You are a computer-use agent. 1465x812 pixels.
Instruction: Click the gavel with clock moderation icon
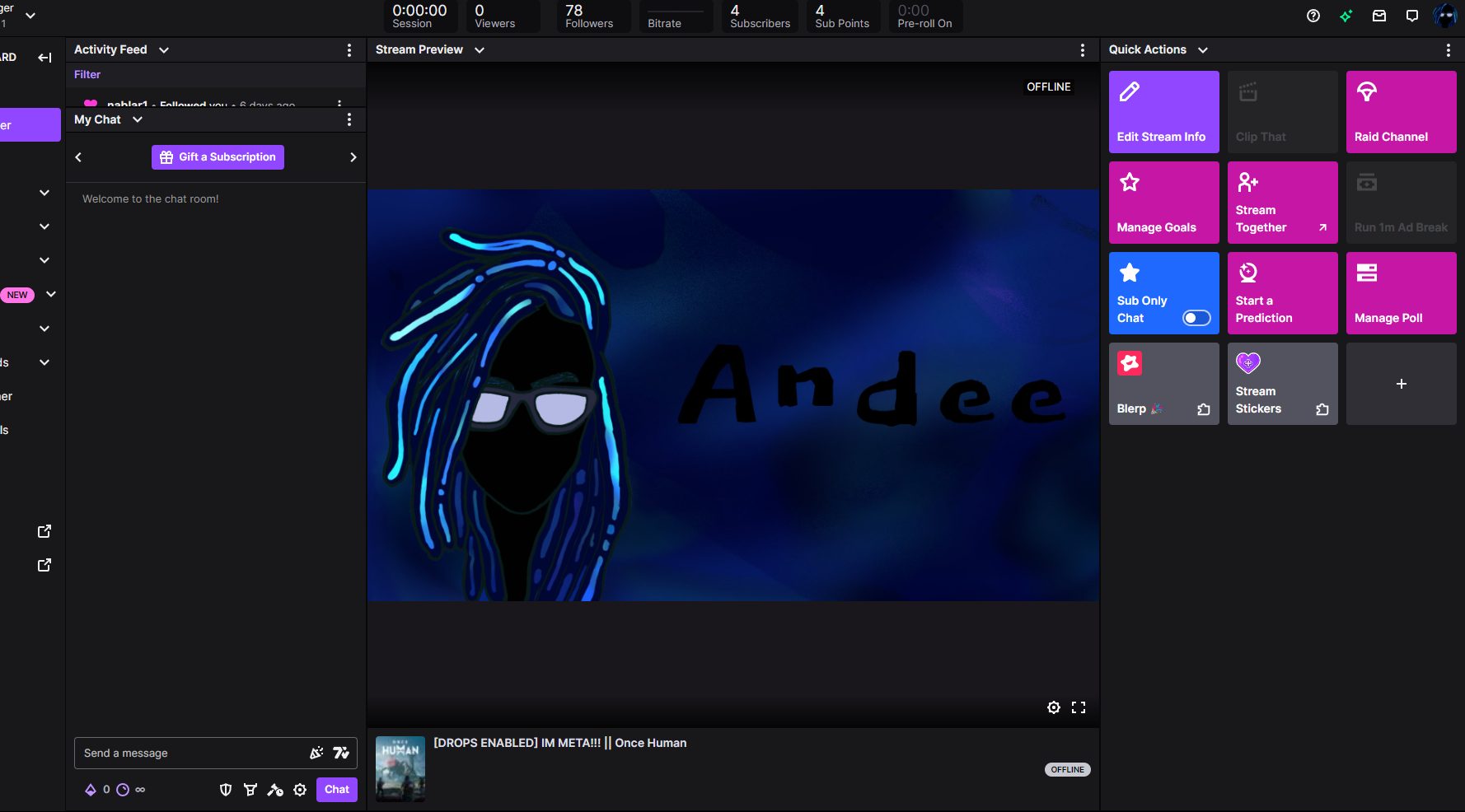point(275,790)
